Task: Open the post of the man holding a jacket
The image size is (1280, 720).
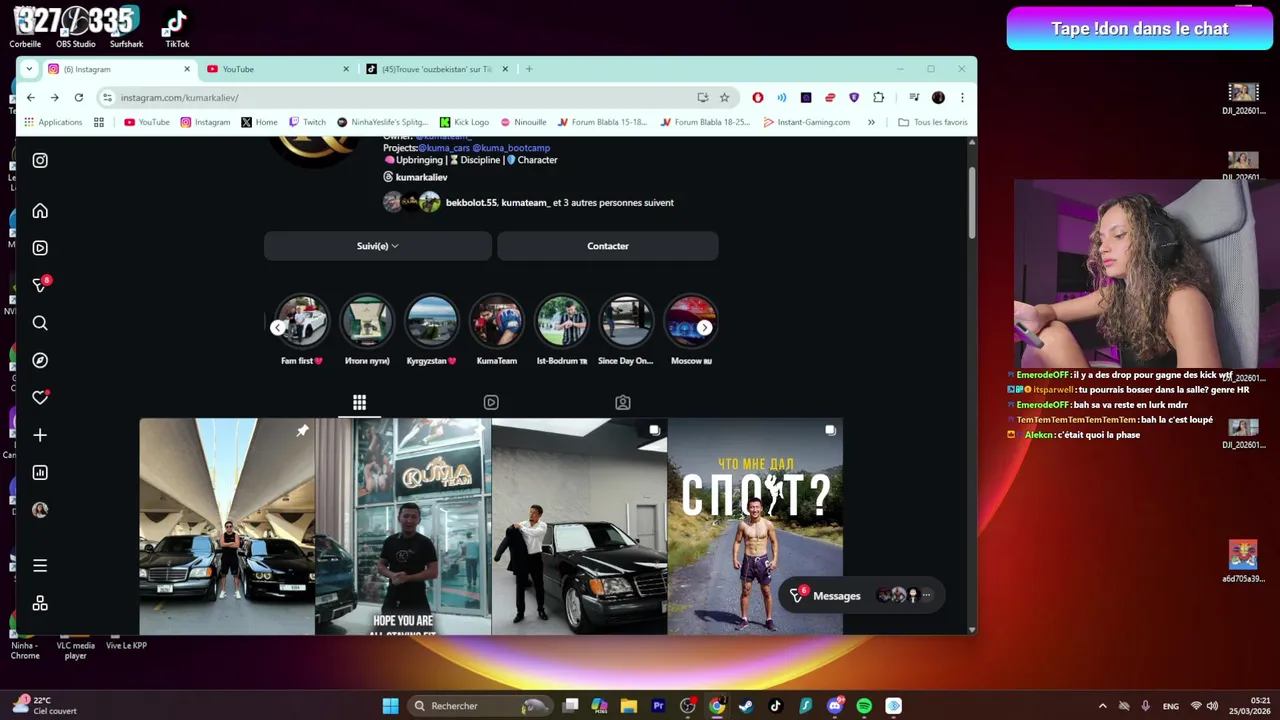Action: pyautogui.click(x=579, y=526)
